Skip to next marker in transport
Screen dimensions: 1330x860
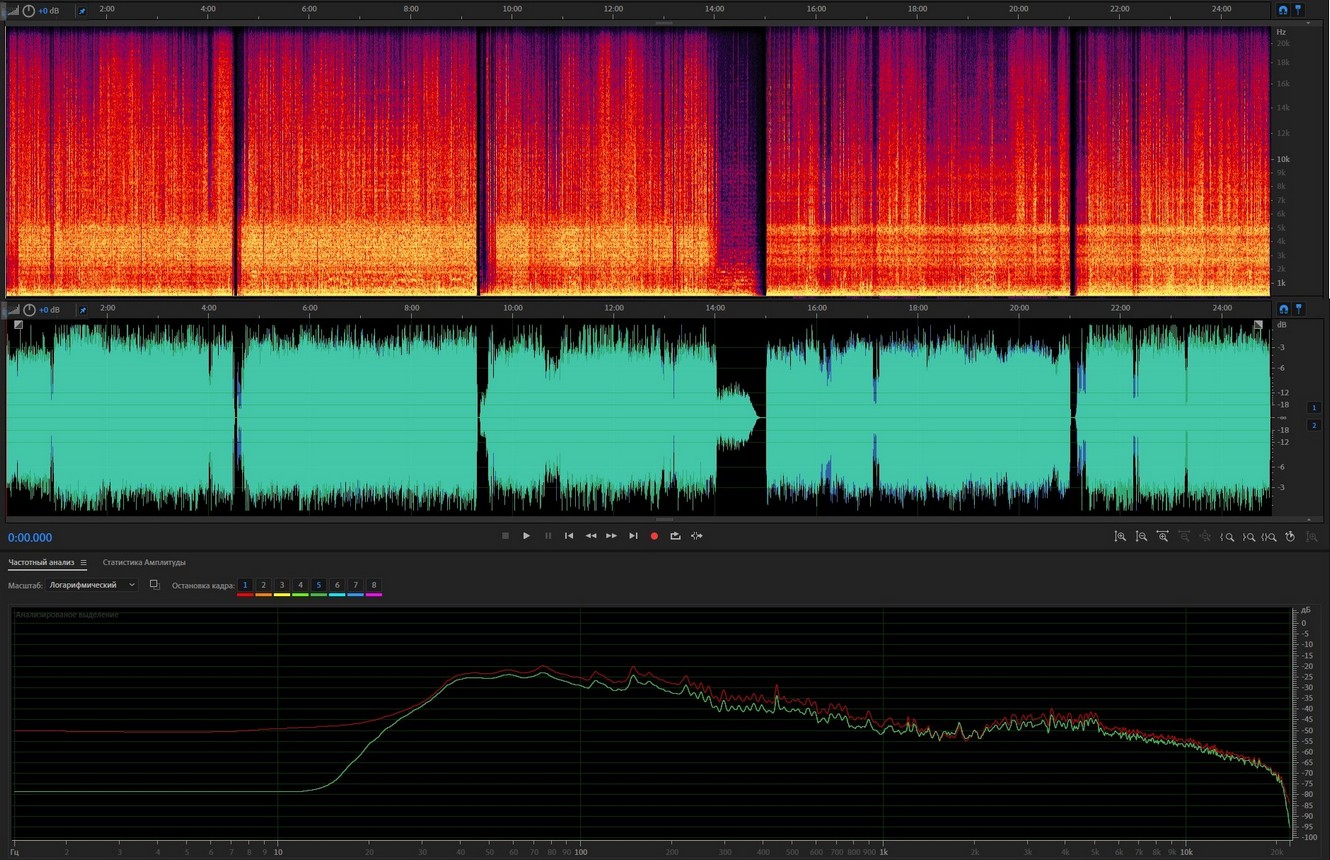click(633, 536)
